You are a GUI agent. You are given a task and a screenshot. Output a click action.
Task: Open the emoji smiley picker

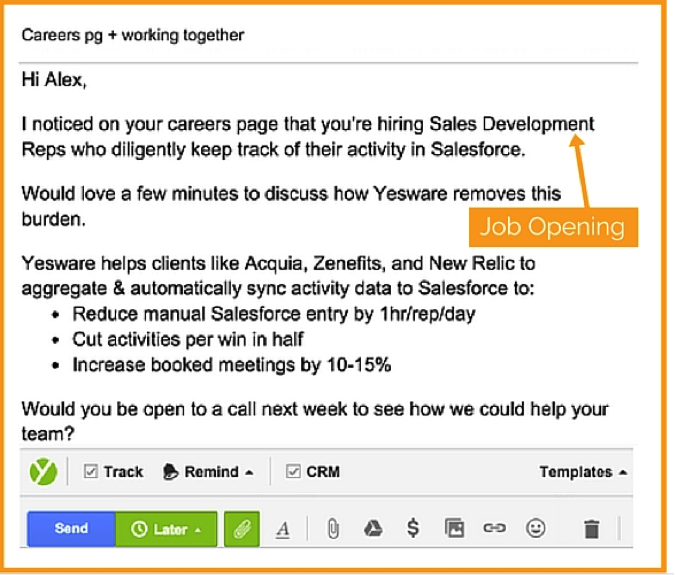[536, 528]
